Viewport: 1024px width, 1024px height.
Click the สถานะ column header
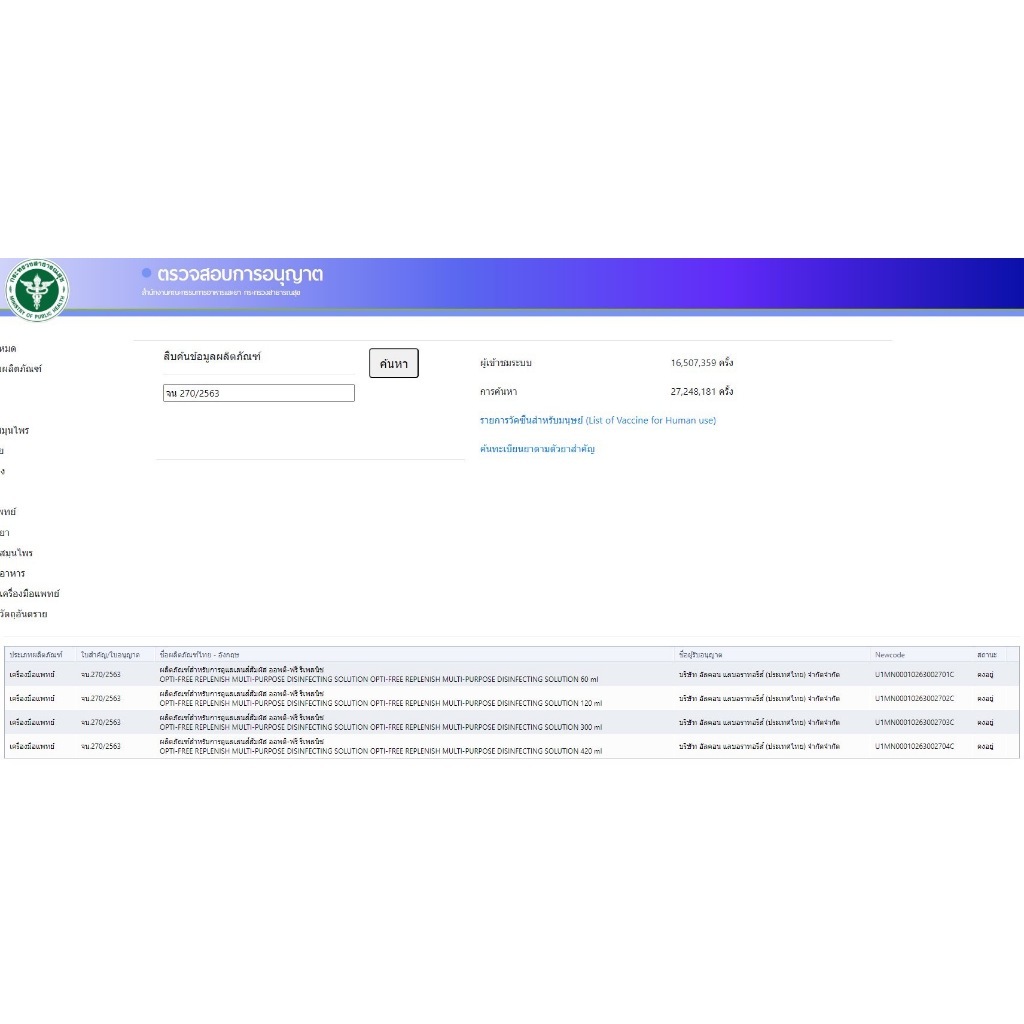(x=987, y=654)
